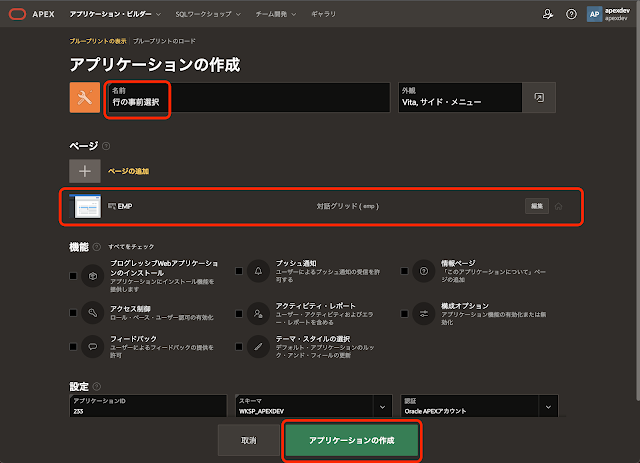This screenshot has width=640, height=463.
Task: Click the 情報ページ question icon
Action: click(424, 271)
